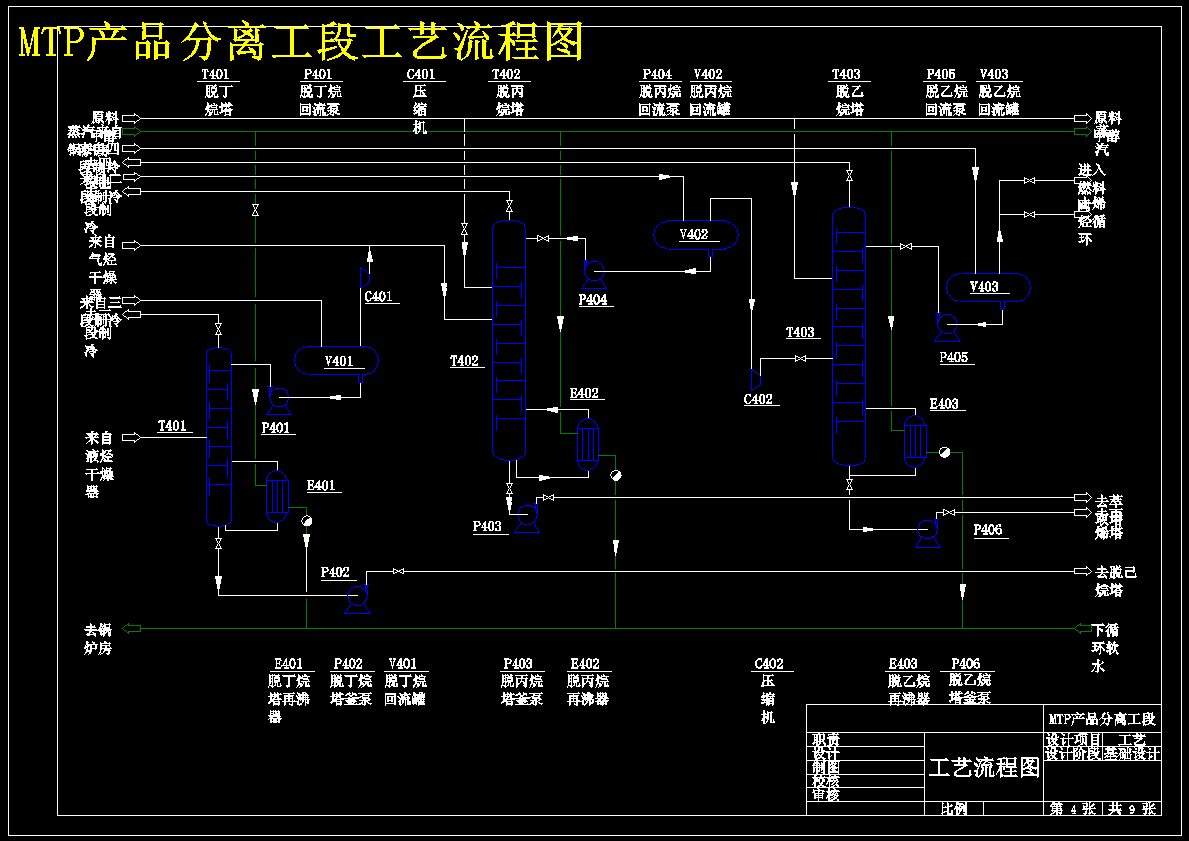Click the steam trap circle beside E401
The width and height of the screenshot is (1189, 841).
pos(306,521)
